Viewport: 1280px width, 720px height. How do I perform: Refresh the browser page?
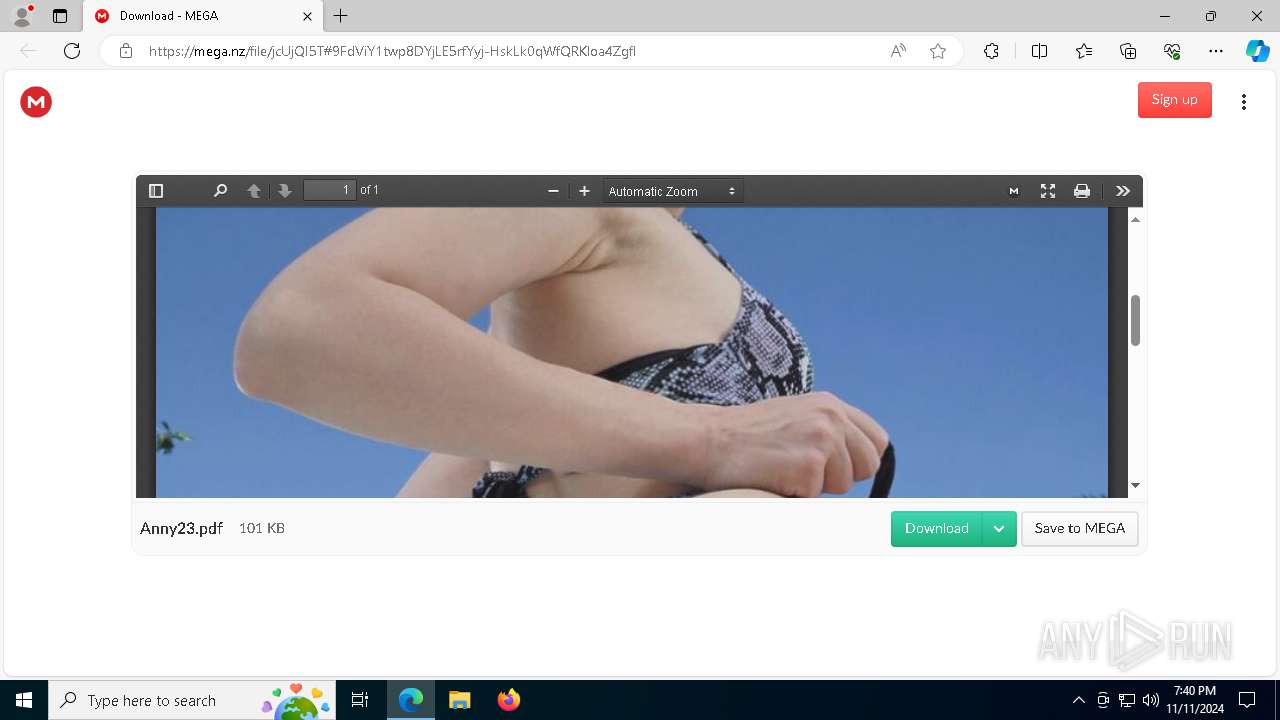(72, 51)
